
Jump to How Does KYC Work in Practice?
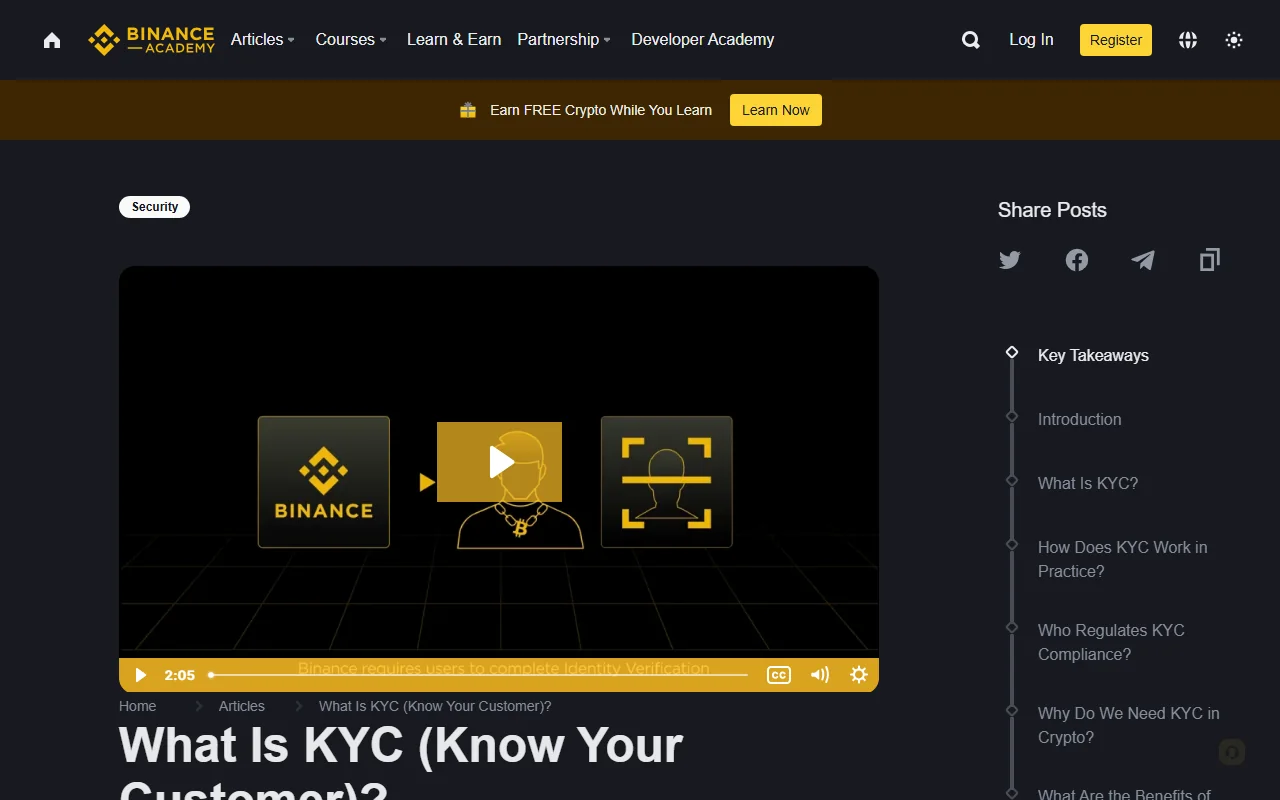click(1123, 559)
